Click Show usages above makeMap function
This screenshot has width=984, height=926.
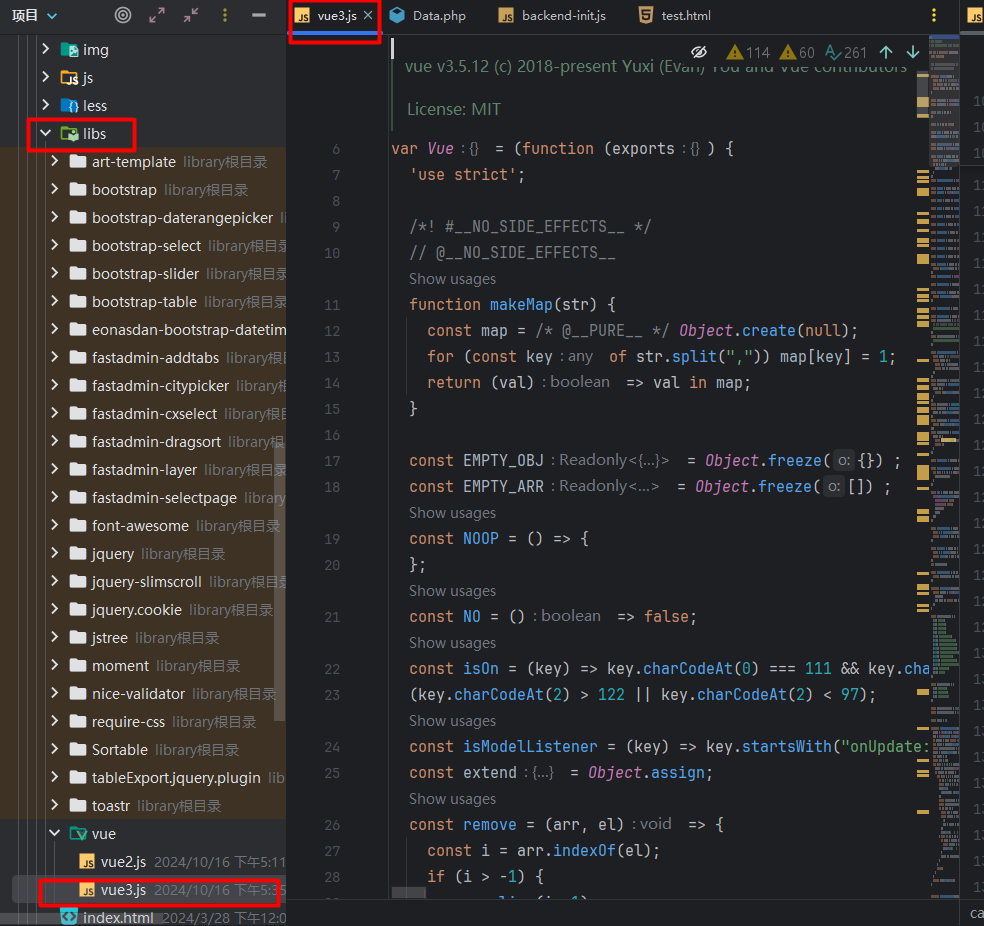[x=452, y=279]
